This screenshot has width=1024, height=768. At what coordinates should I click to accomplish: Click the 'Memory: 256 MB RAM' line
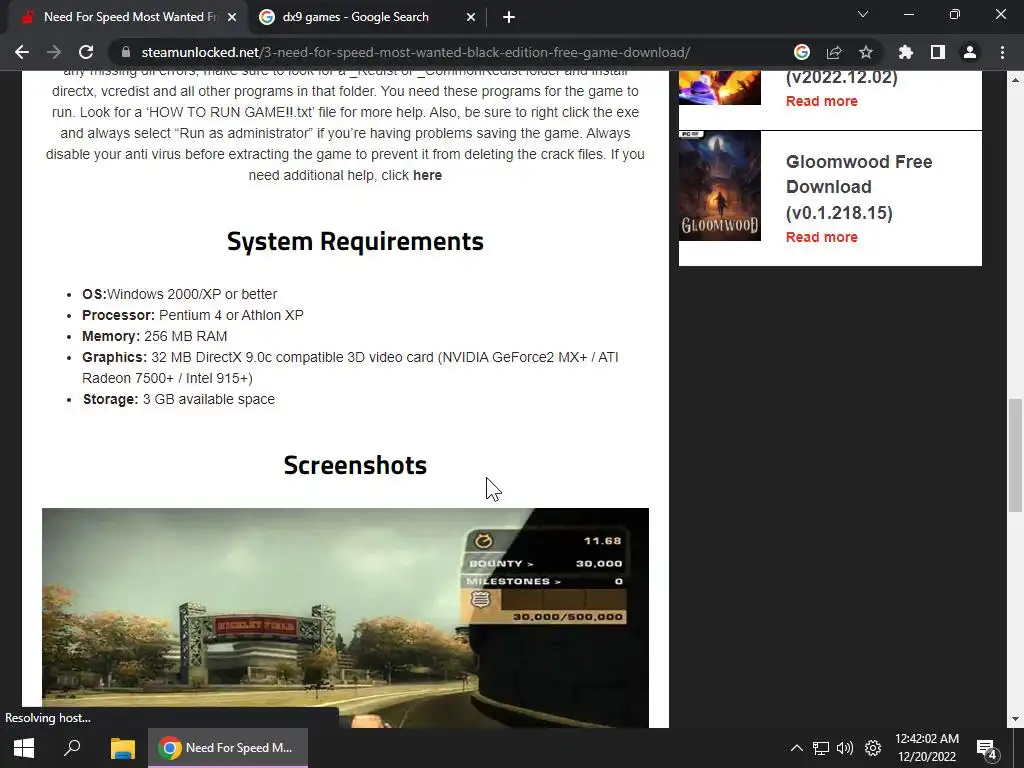[155, 336]
